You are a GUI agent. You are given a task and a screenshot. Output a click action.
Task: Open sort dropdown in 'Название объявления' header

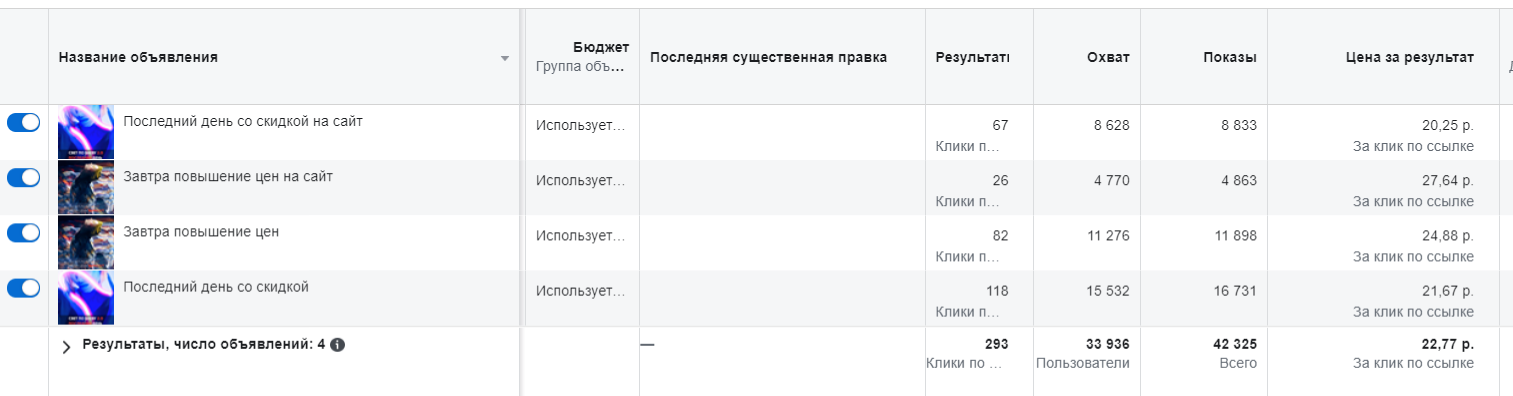point(505,58)
